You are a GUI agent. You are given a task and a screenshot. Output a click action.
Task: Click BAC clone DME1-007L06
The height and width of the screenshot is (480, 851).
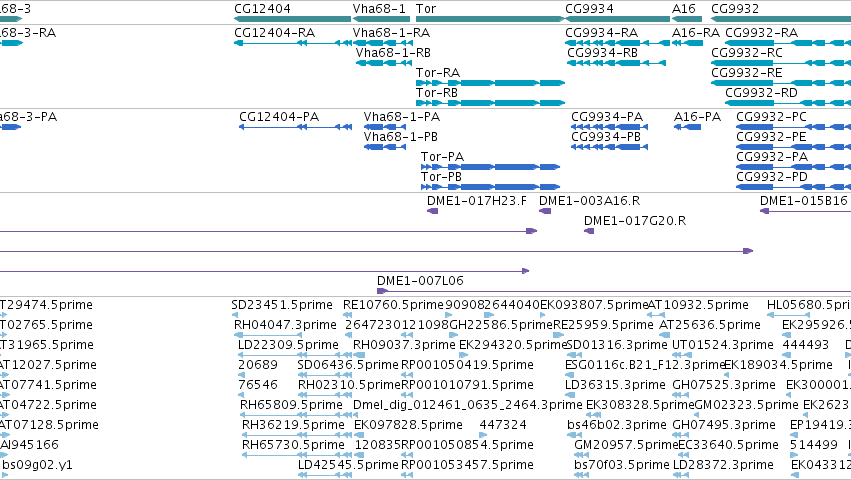(x=420, y=281)
